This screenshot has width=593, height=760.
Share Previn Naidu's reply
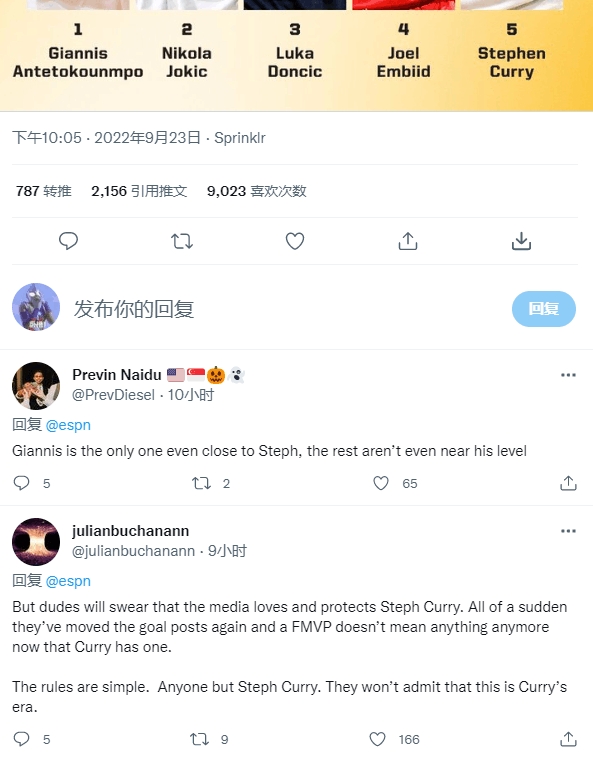568,483
